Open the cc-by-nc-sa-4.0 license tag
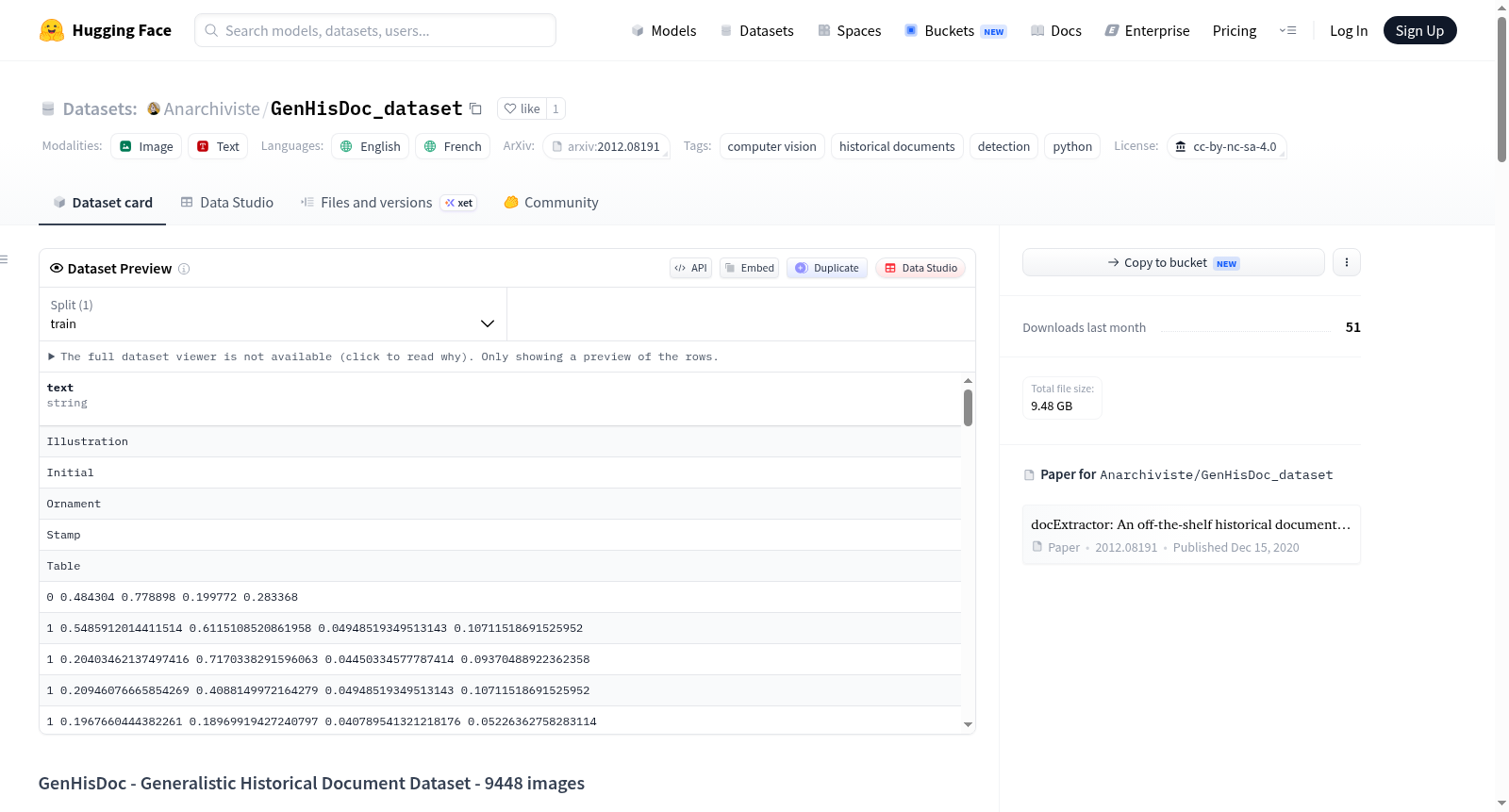1509x812 pixels. [x=1226, y=146]
